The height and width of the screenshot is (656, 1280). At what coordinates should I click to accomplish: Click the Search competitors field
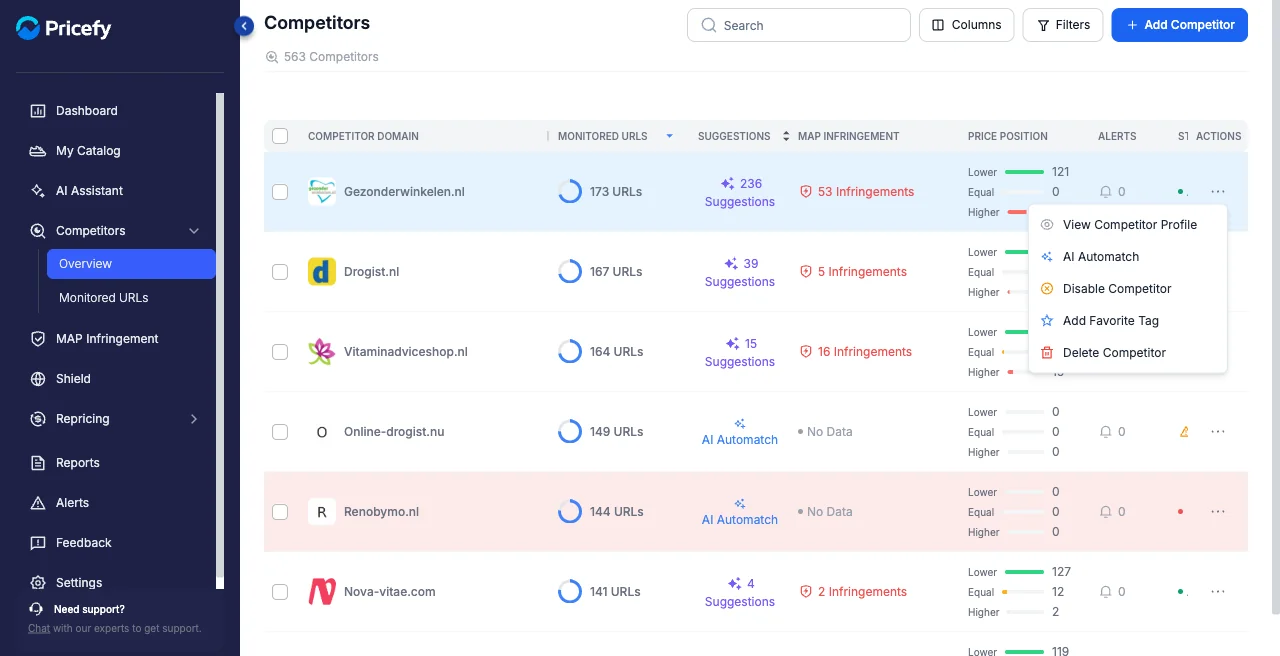tap(799, 25)
